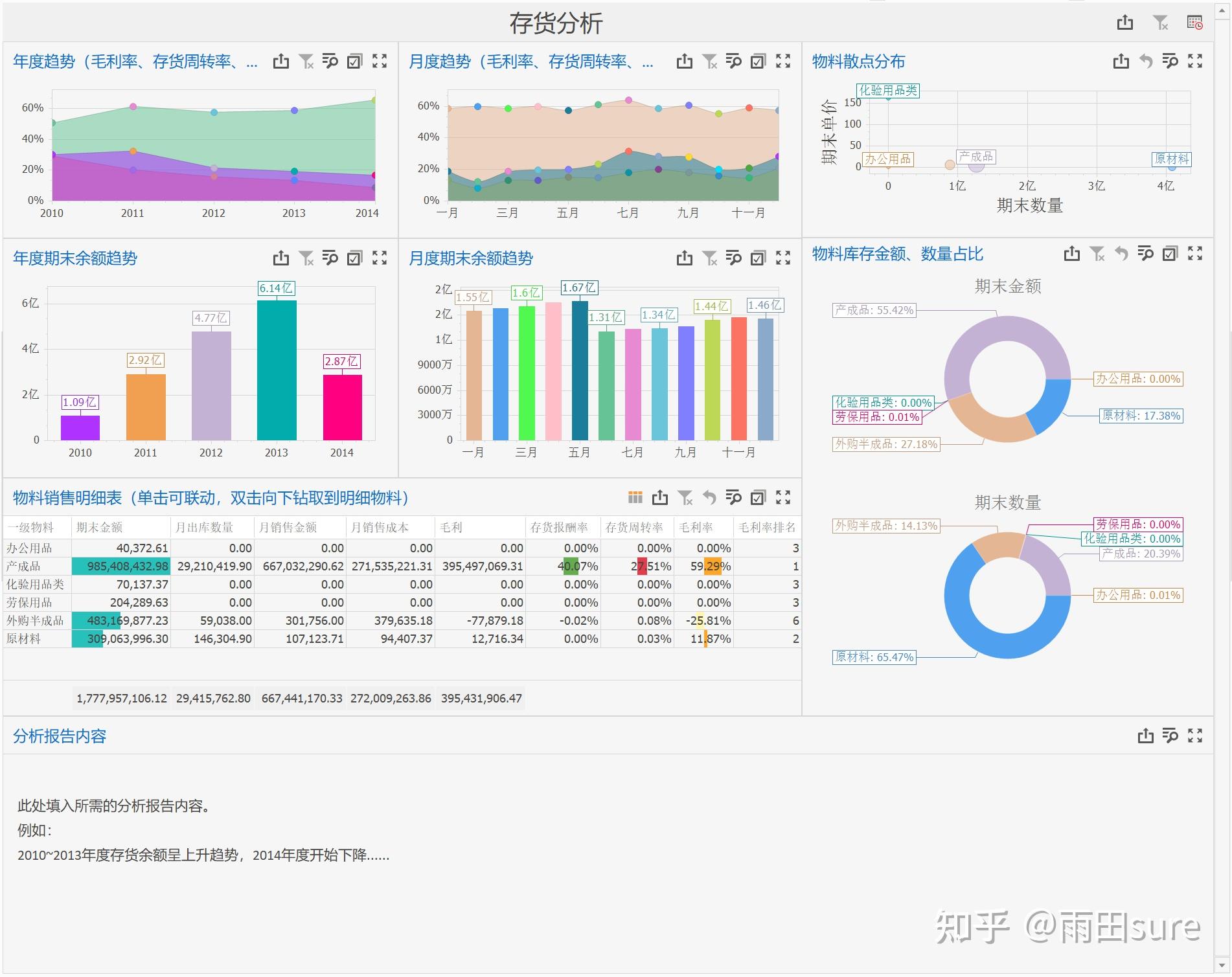1232x977 pixels.
Task: Toggle multi-select mode in the 年度期末余额趋势 panel
Action: pos(354,258)
